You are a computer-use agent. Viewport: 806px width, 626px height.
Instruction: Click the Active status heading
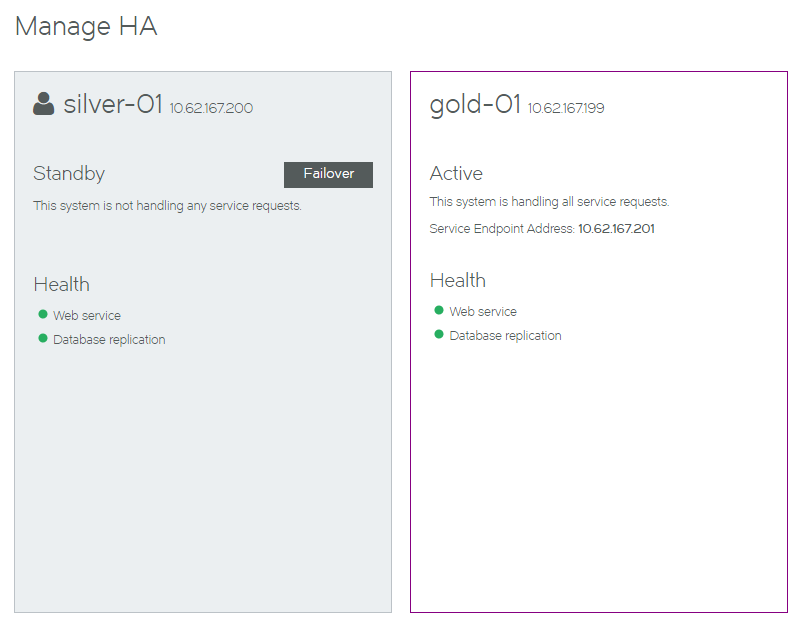point(456,174)
